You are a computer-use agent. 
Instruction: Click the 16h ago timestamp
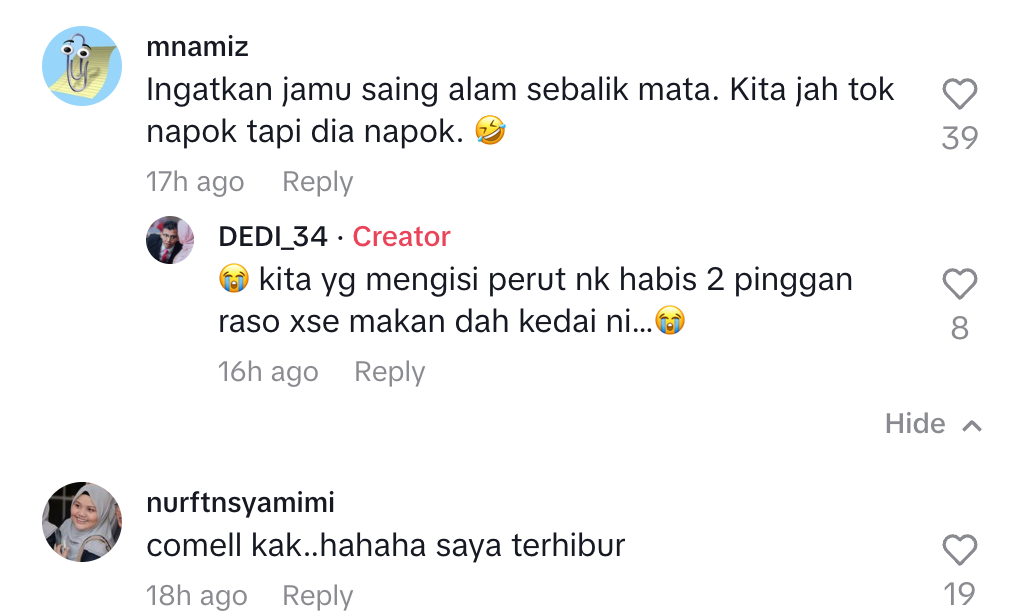click(268, 372)
